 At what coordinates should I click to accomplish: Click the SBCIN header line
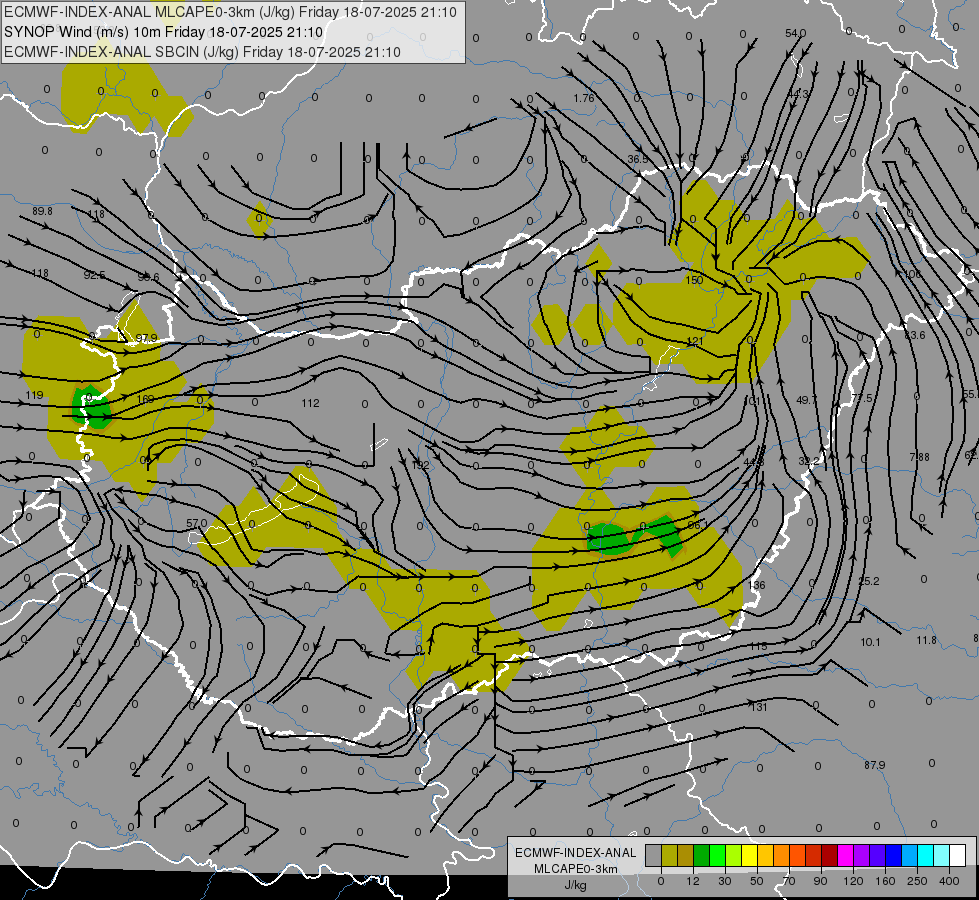pyautogui.click(x=202, y=52)
